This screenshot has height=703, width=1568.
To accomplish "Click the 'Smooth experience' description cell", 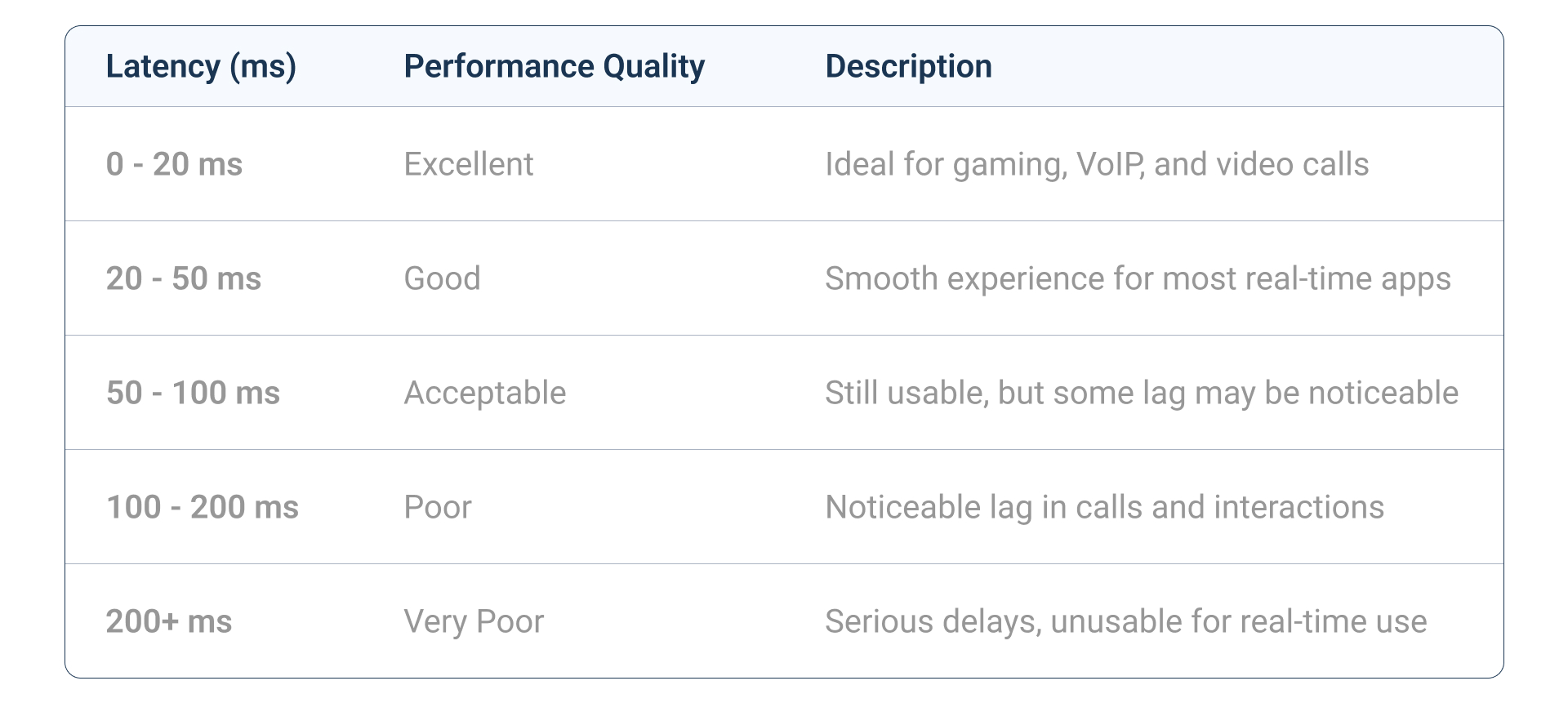I will (1137, 278).
